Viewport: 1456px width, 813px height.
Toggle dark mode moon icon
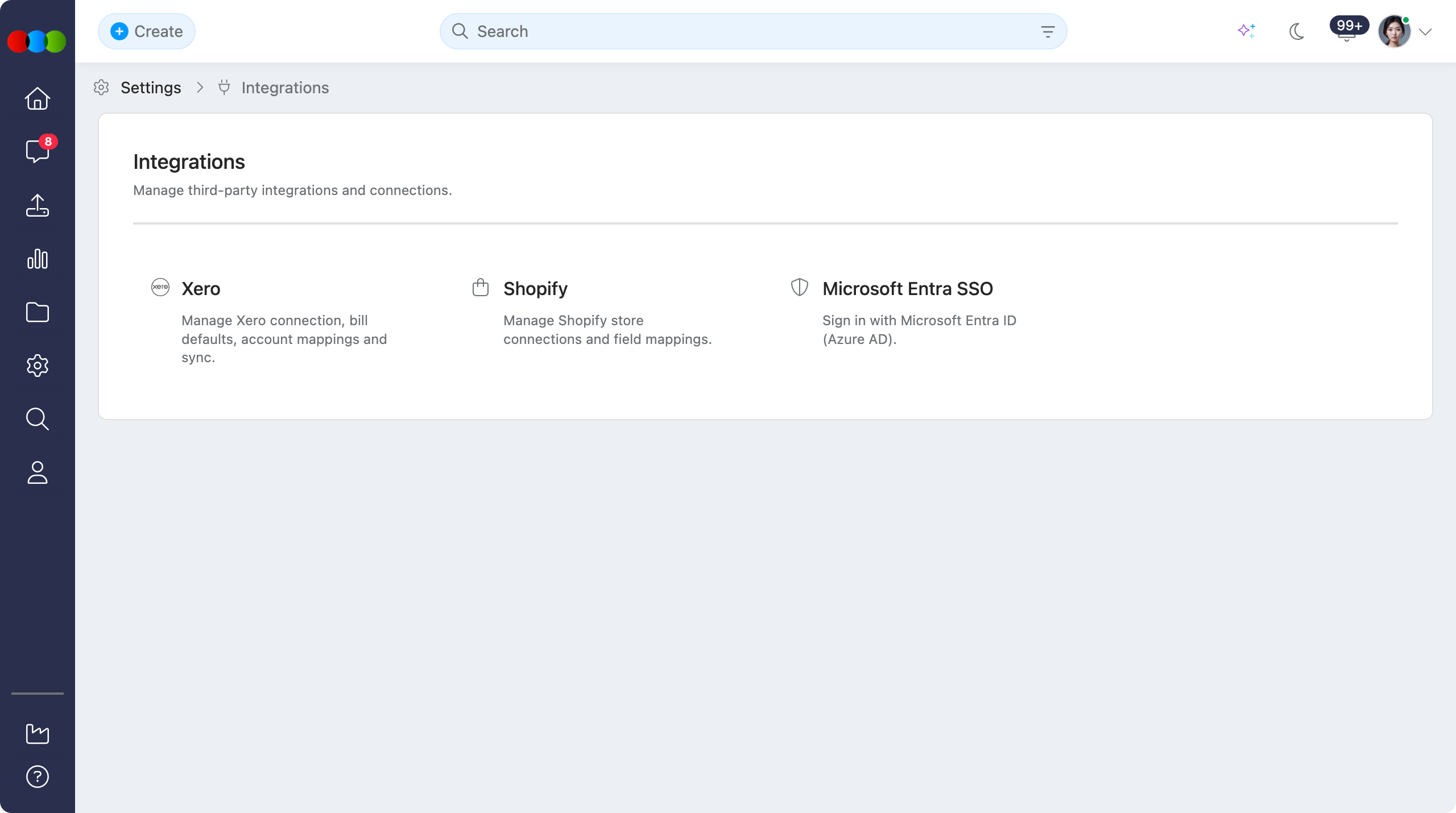(x=1297, y=31)
